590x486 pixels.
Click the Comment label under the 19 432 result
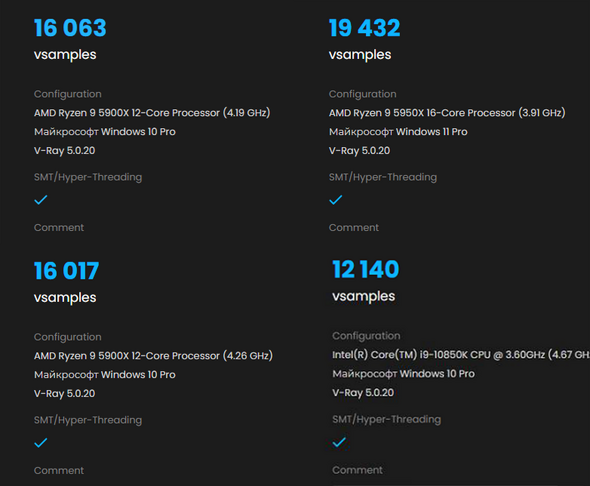coord(354,228)
